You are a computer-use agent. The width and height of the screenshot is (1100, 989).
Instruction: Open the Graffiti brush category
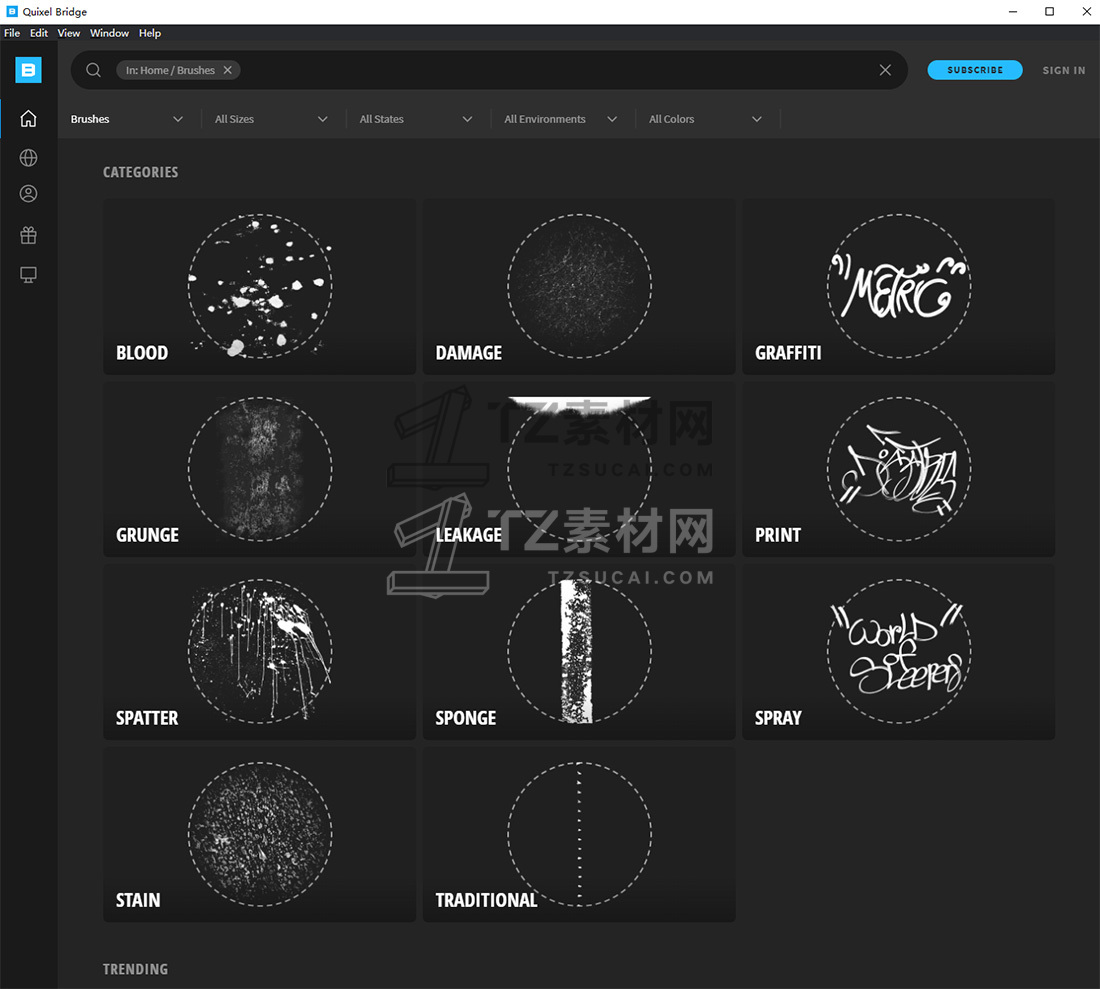tap(899, 286)
